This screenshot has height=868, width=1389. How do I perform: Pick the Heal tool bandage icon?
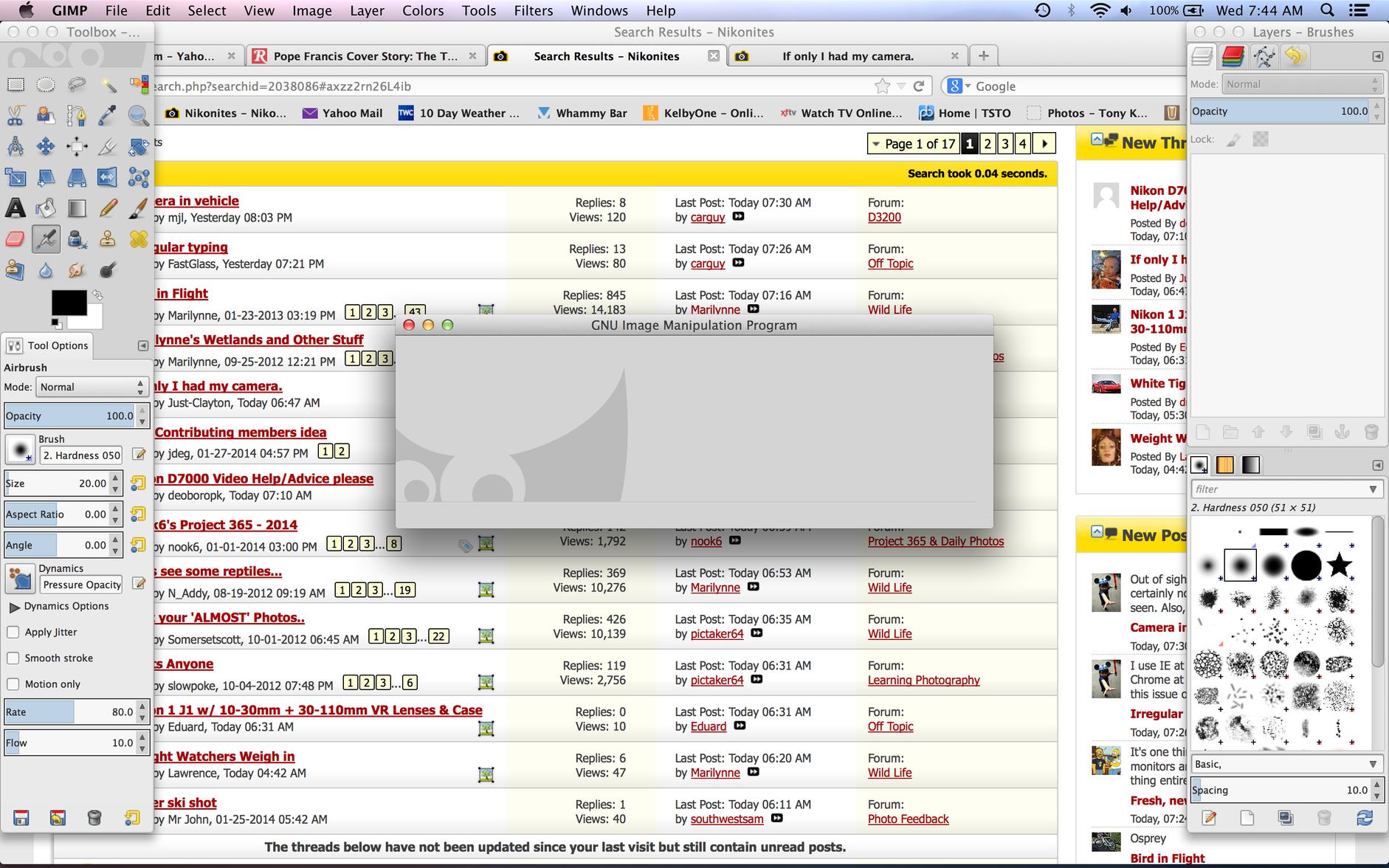tap(138, 239)
